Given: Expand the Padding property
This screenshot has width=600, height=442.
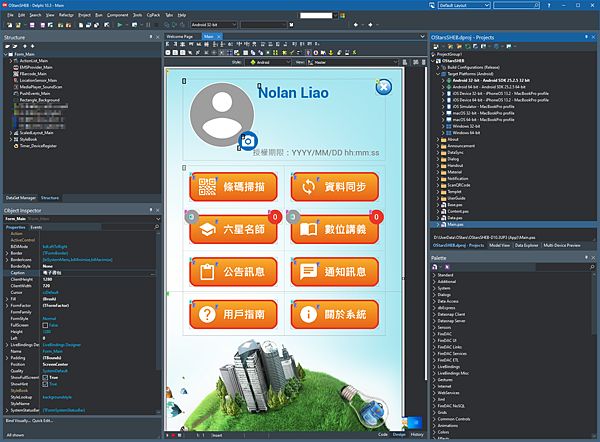Looking at the screenshot, I should 7,358.
